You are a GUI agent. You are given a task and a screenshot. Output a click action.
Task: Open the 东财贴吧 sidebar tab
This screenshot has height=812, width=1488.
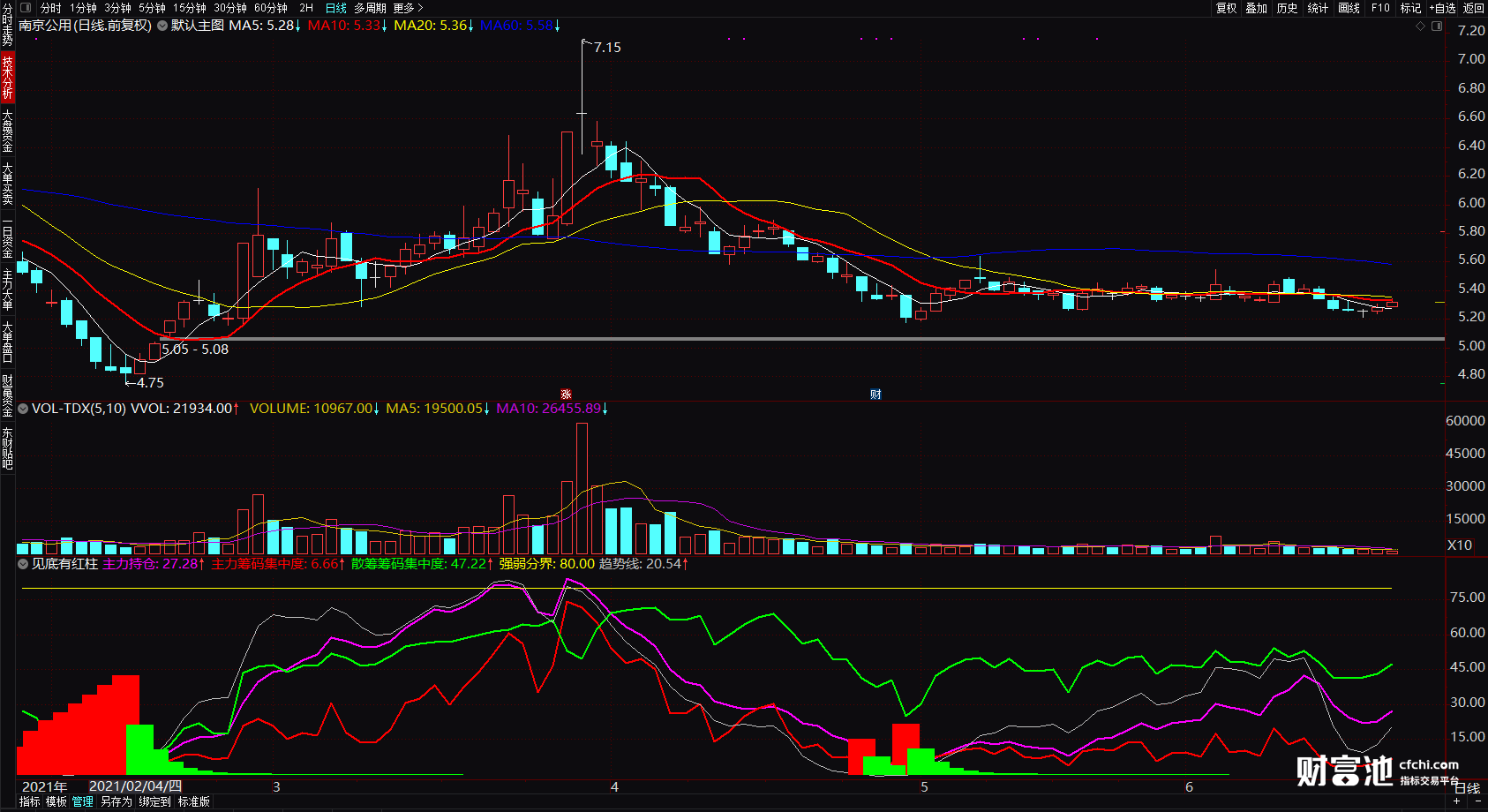point(7,448)
